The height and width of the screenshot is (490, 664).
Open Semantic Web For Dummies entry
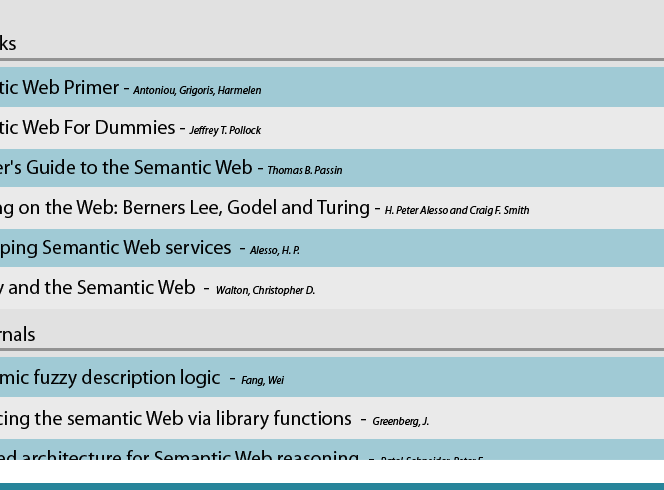(x=87, y=128)
